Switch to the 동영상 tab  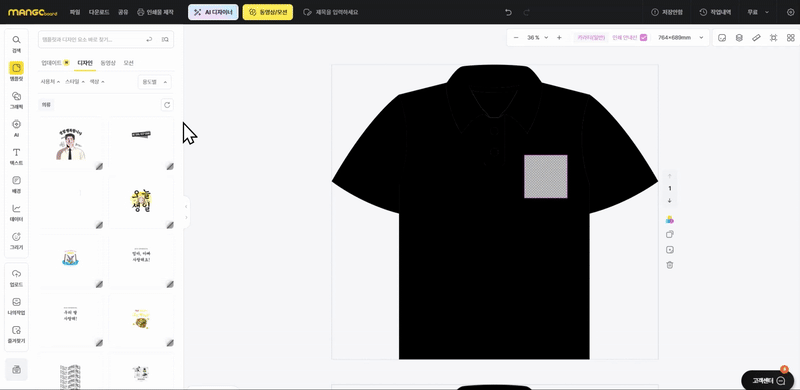coord(108,63)
